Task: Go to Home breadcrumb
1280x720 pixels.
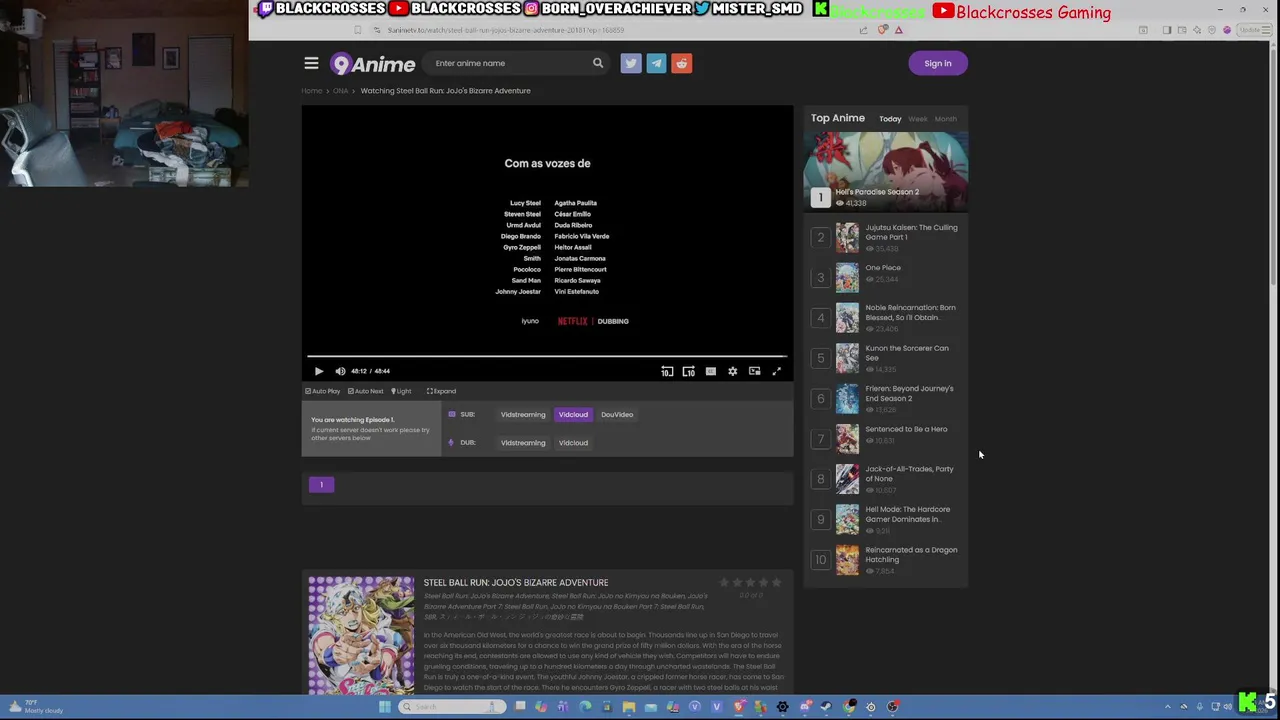Action: tap(312, 91)
